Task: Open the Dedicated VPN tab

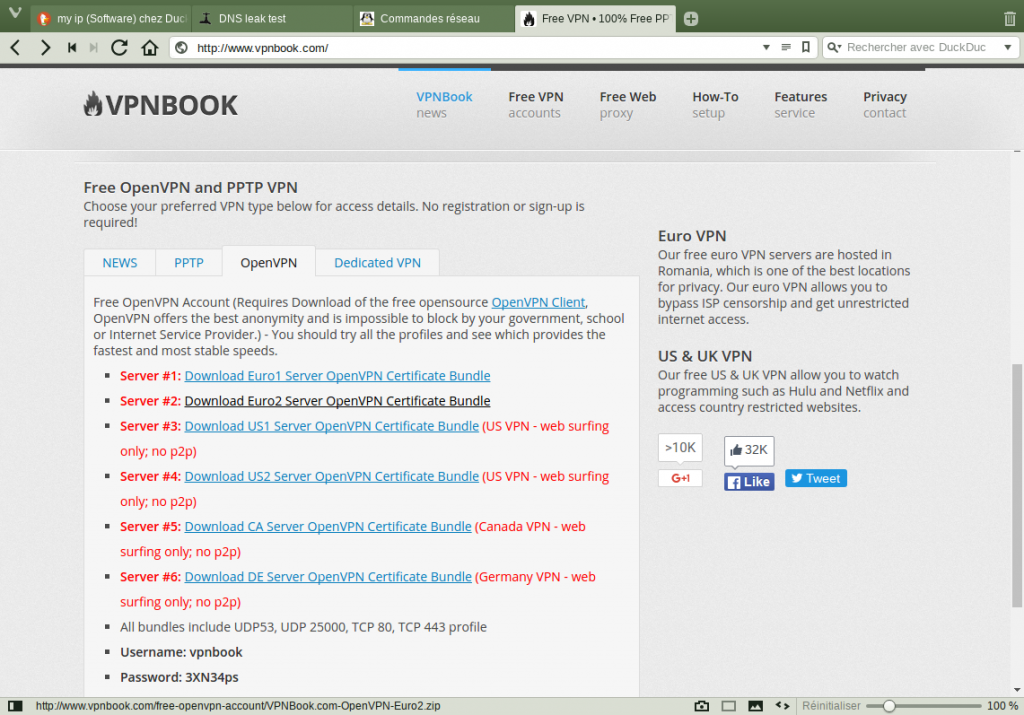Action: click(377, 262)
